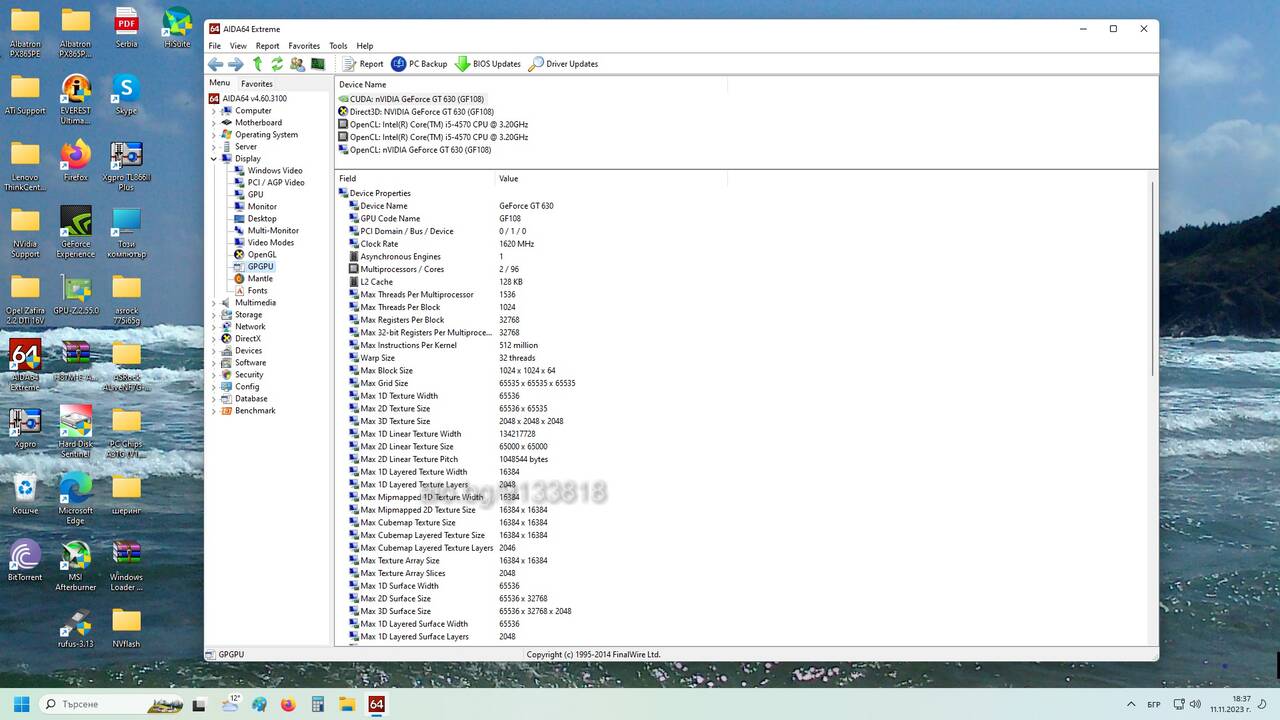Select the MSI Afterburner desktop icon
This screenshot has height=720, width=1280.
coord(76,566)
